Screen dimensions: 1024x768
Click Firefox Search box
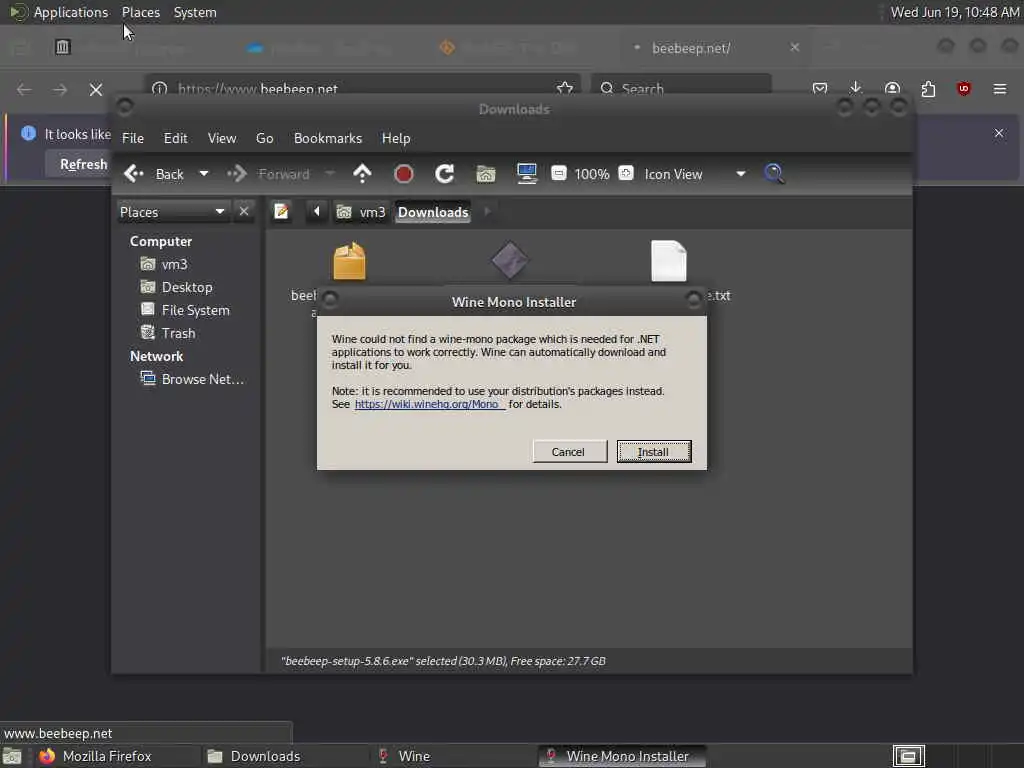(680, 88)
